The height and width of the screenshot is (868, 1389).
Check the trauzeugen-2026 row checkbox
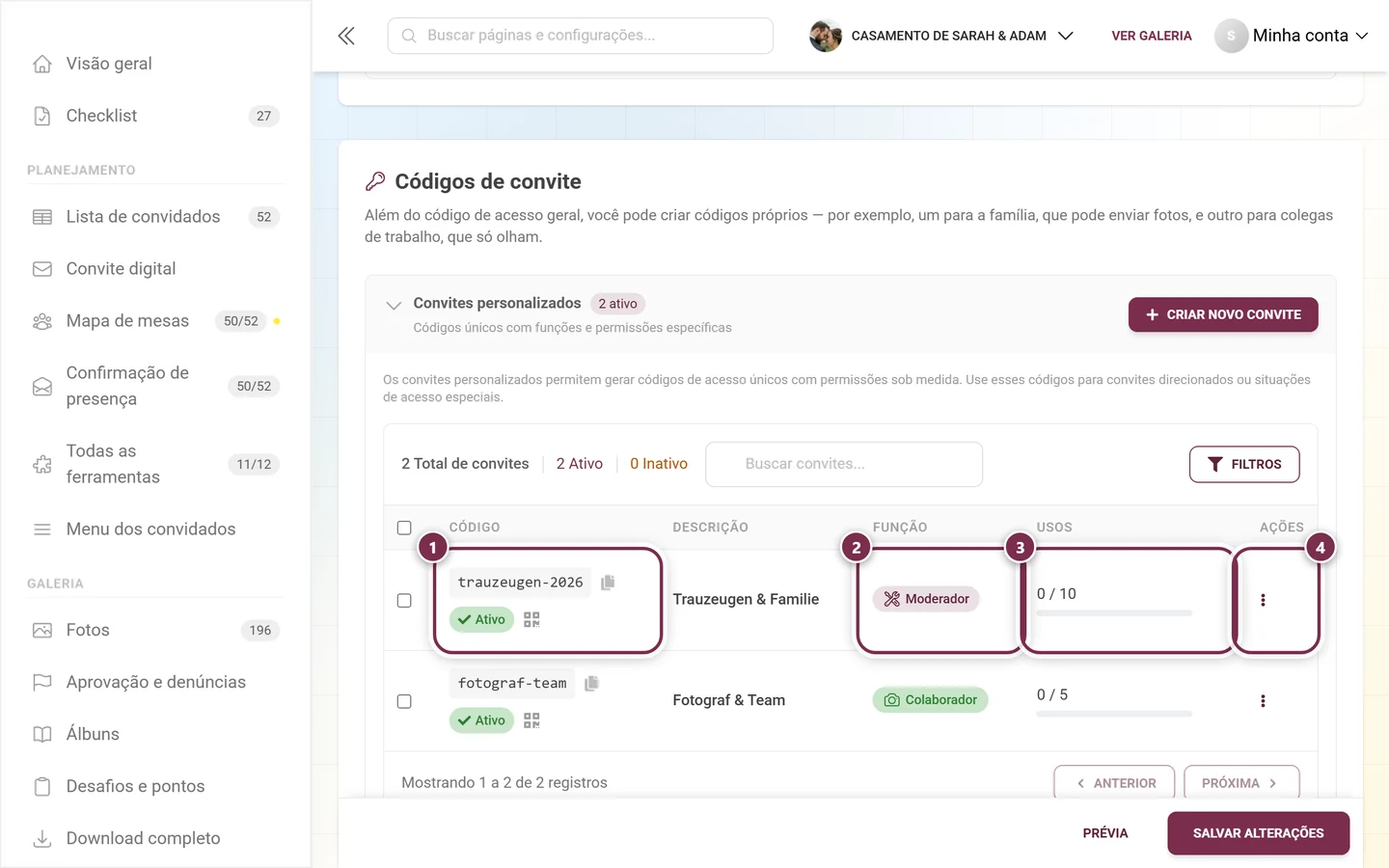[404, 600]
